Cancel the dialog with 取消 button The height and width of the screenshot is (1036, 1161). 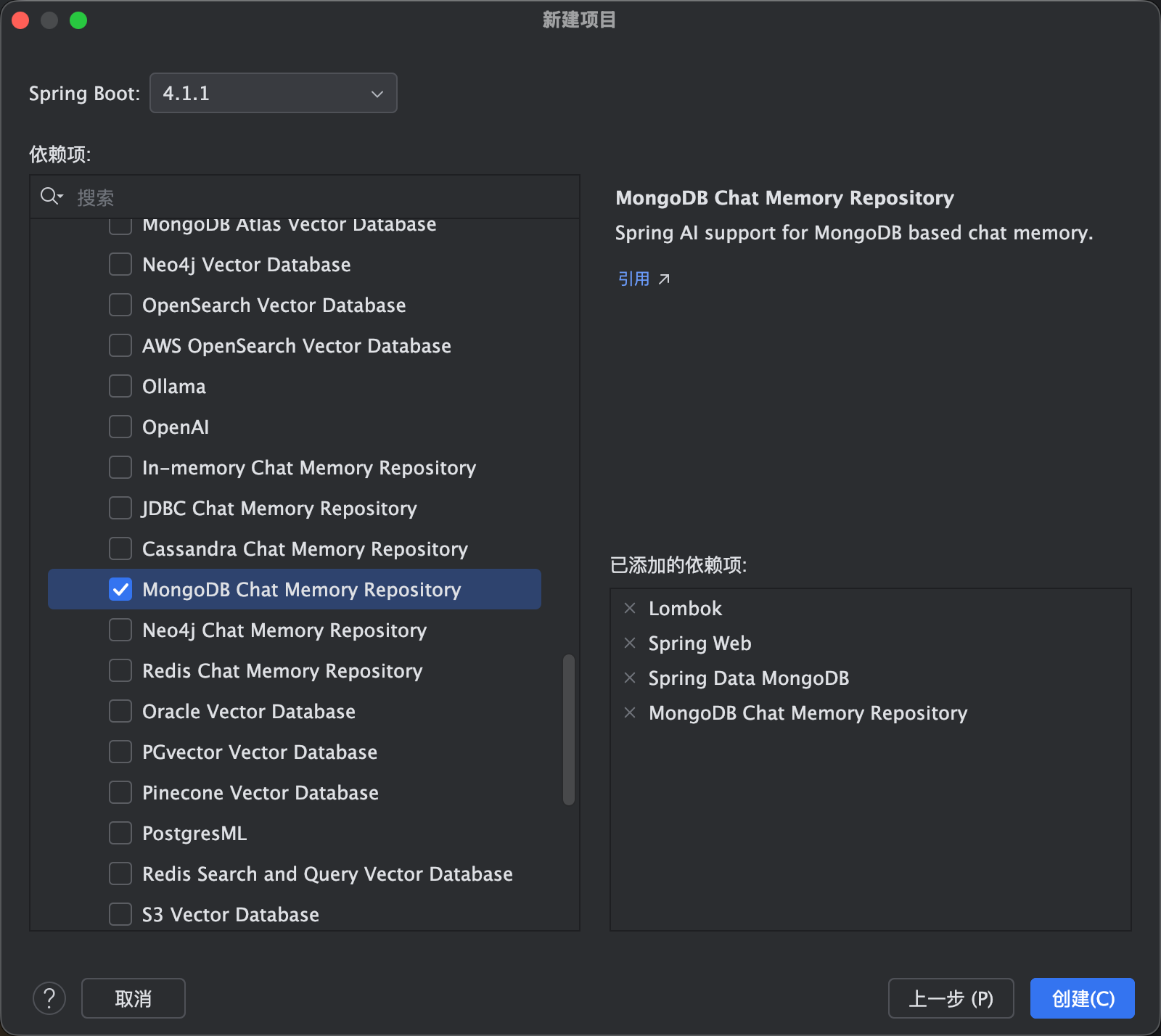pyautogui.click(x=134, y=998)
